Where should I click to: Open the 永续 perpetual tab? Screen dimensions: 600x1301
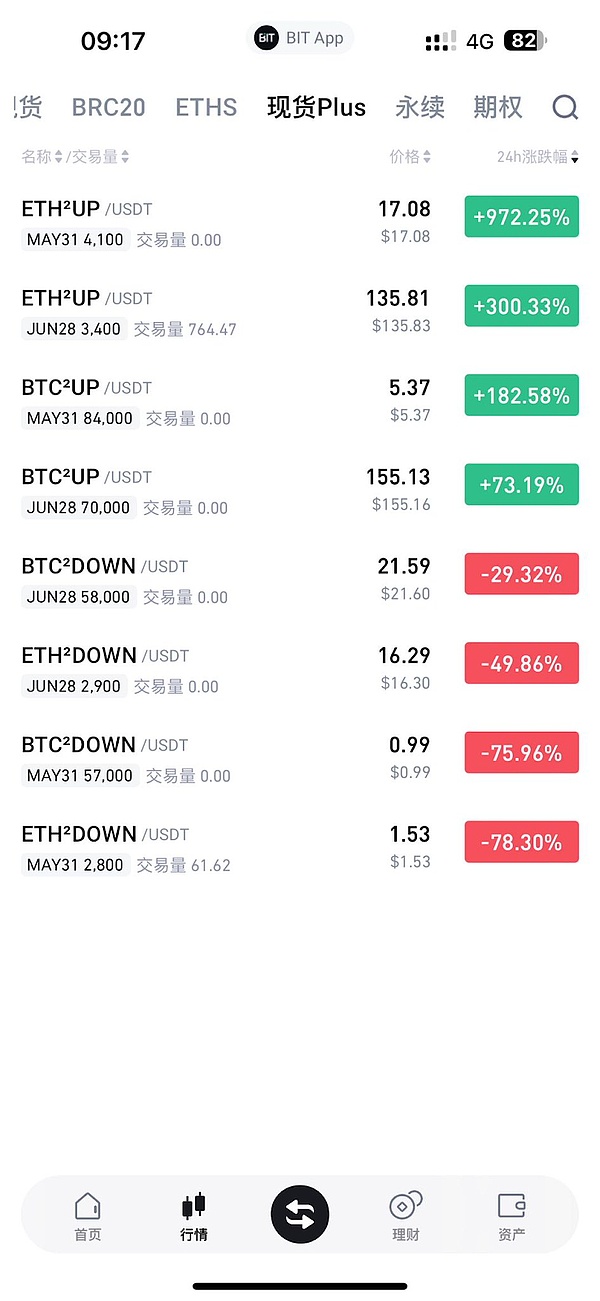420,107
